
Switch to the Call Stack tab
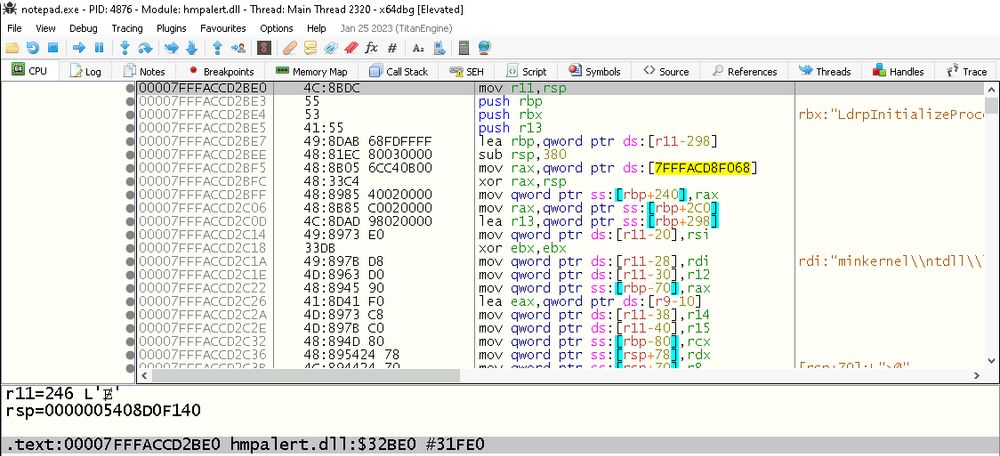(x=399, y=71)
